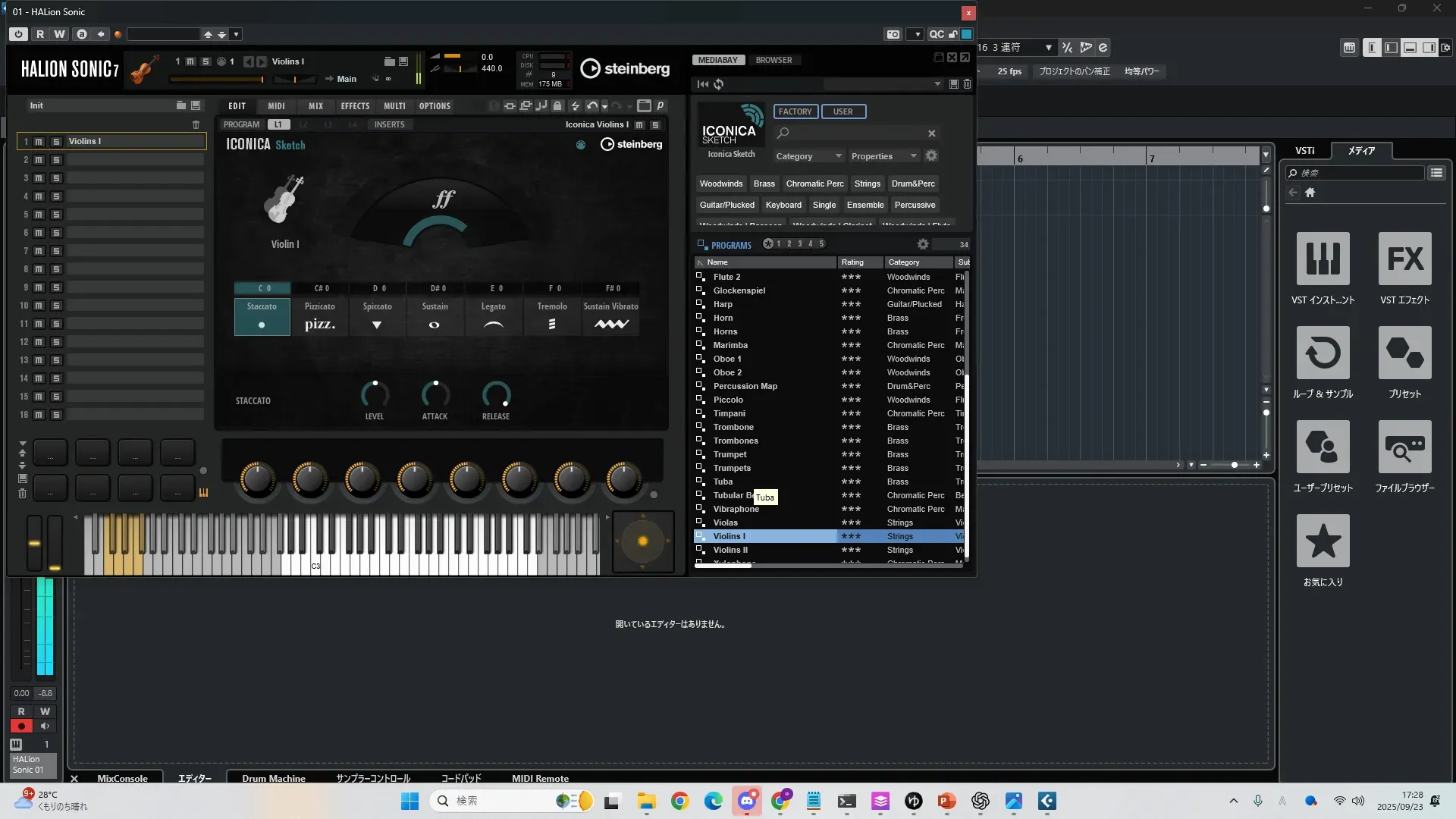The width and height of the screenshot is (1456, 819).
Task: Click the USER library button
Action: point(843,111)
